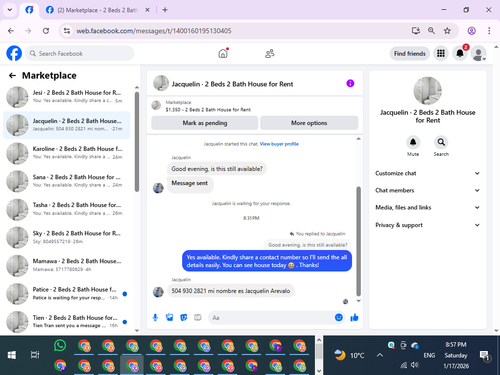Open new browser tab
Screen dimensions: 500x375
[165, 10]
